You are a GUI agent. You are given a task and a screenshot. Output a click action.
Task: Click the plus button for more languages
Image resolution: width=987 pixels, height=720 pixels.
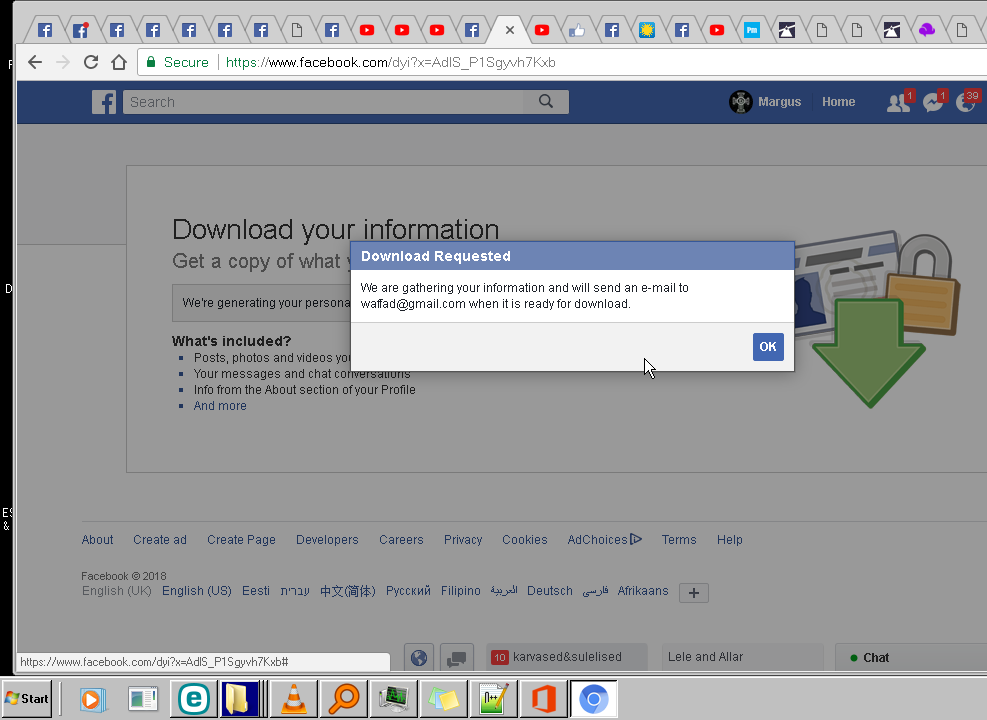tap(694, 593)
